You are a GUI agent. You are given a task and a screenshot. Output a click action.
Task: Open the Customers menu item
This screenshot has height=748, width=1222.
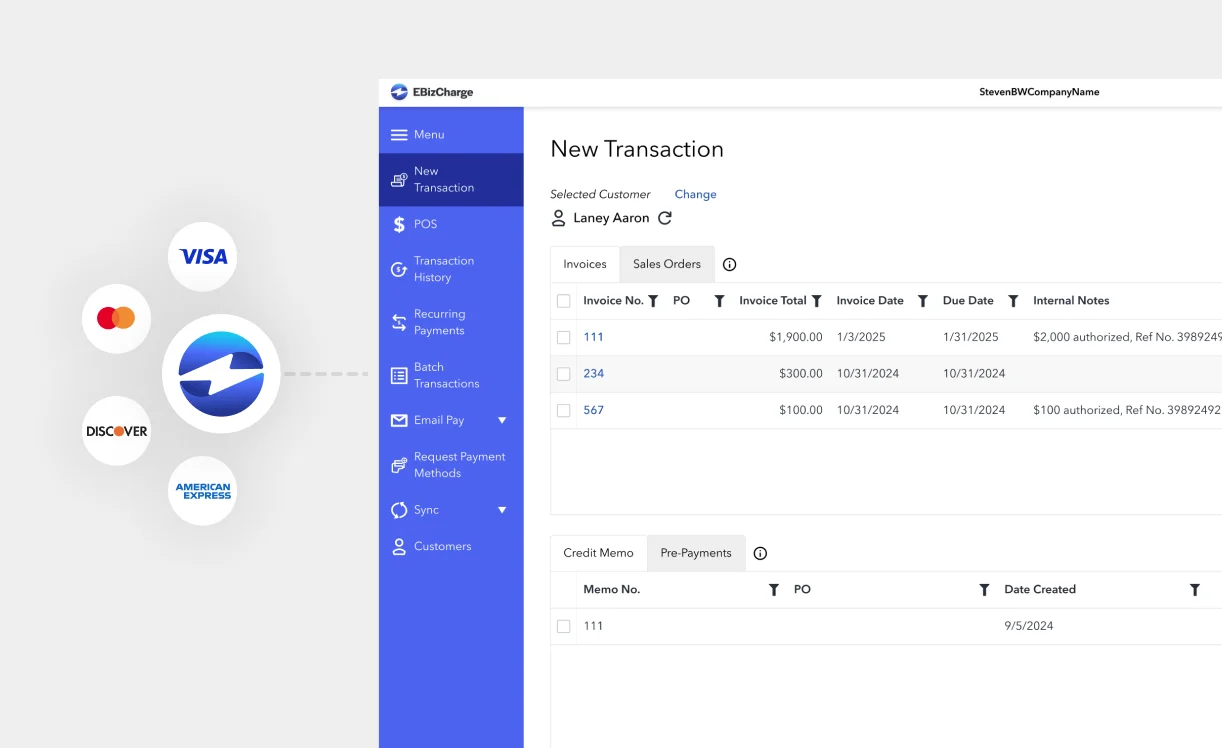pyautogui.click(x=451, y=546)
